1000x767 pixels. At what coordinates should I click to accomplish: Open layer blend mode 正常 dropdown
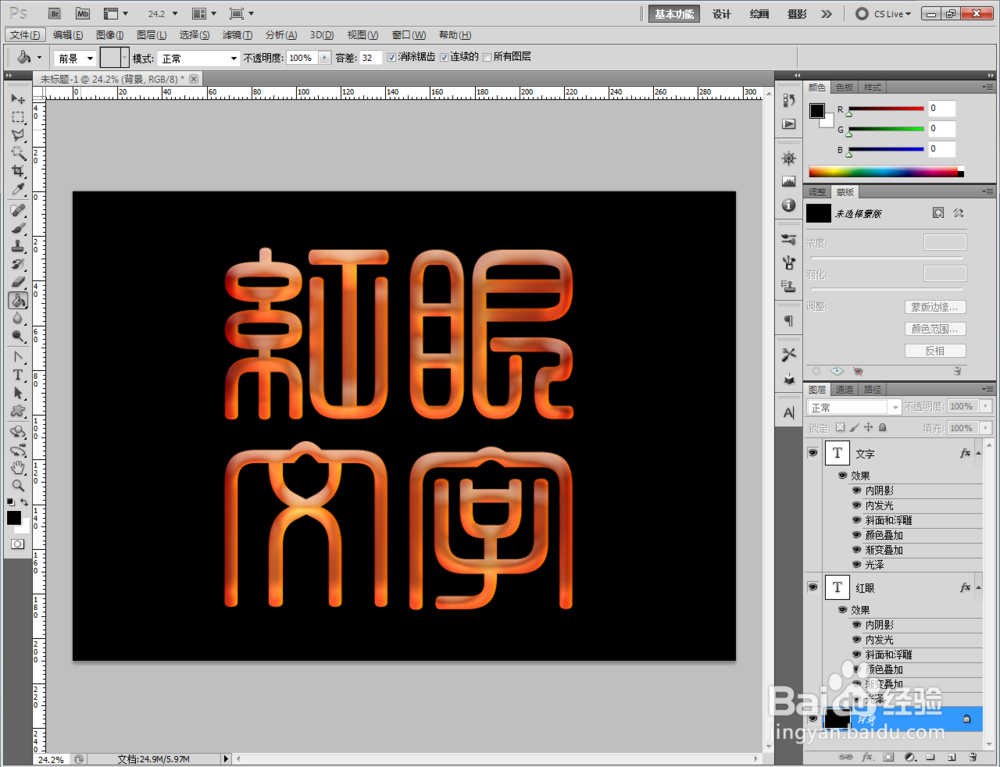(x=854, y=407)
